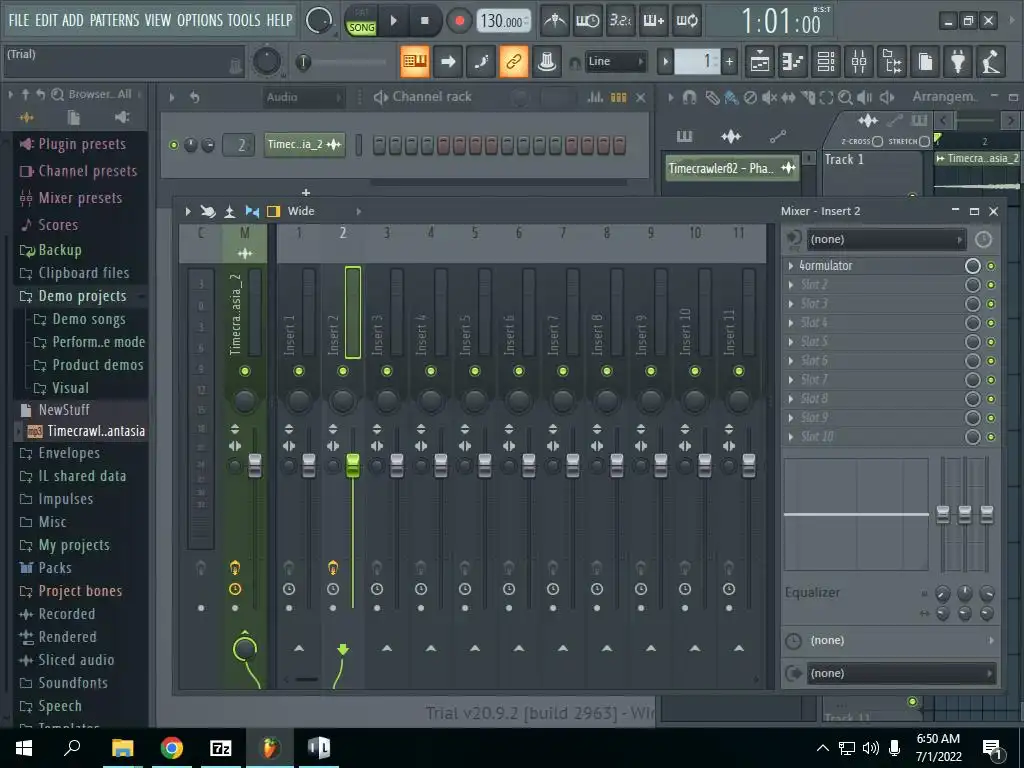
Task: Open the Browser view icon
Action: click(892, 62)
